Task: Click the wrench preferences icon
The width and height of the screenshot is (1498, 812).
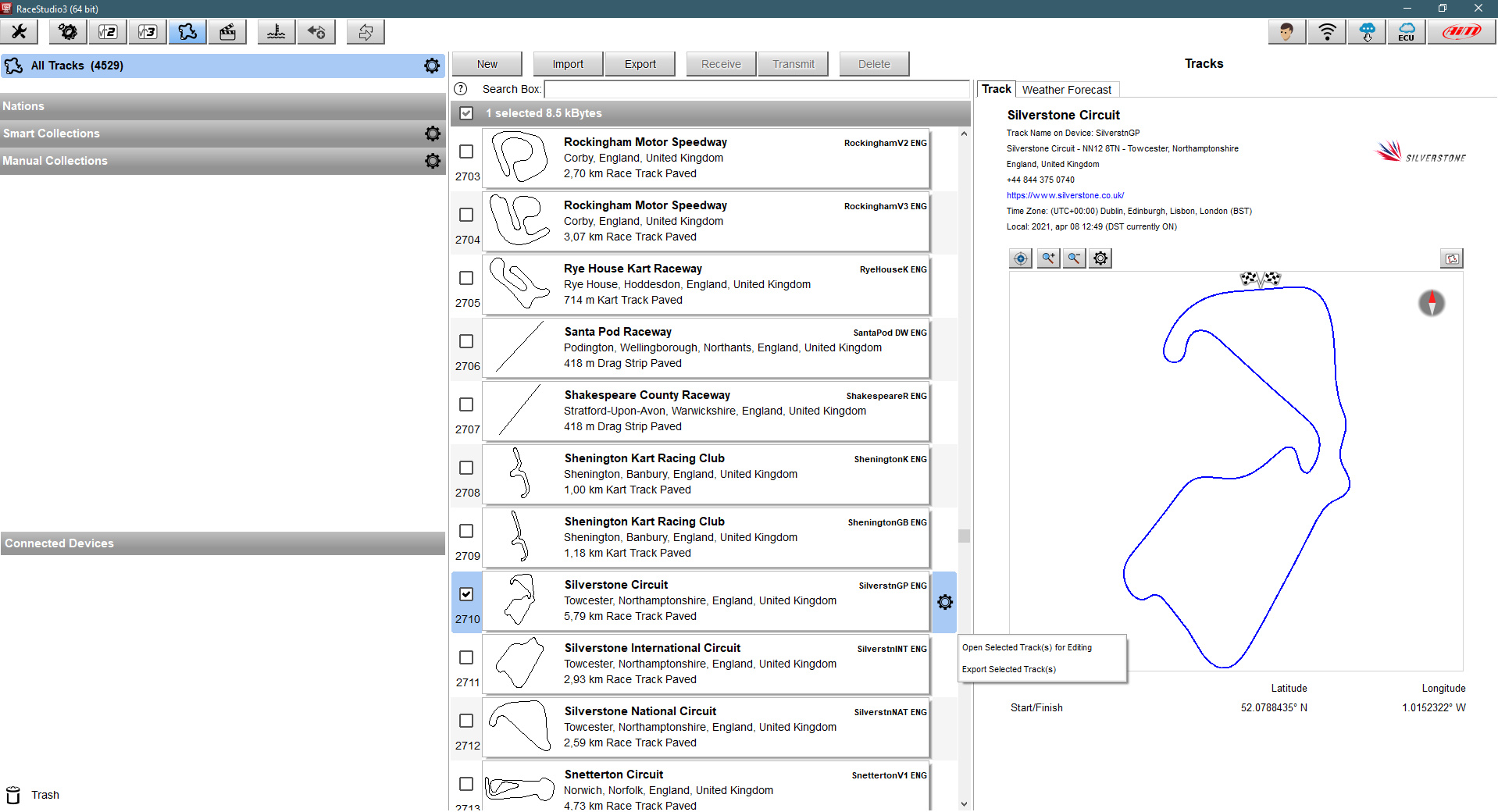Action: 20,32
